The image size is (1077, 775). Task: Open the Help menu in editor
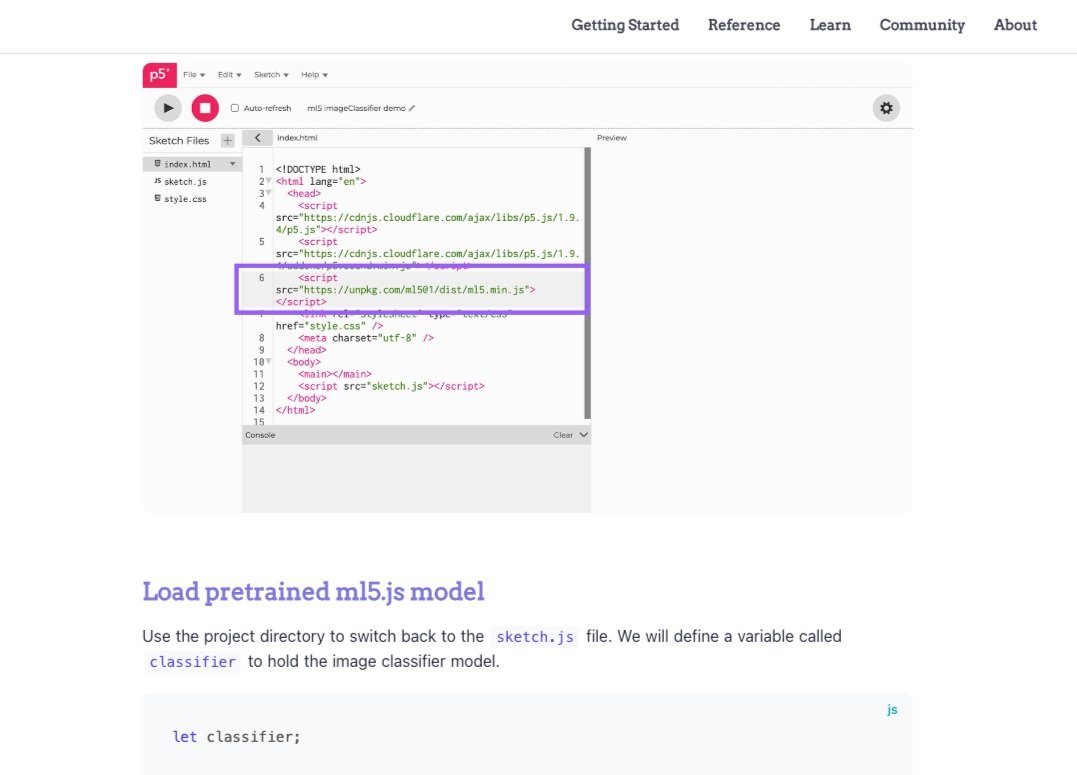click(x=314, y=75)
